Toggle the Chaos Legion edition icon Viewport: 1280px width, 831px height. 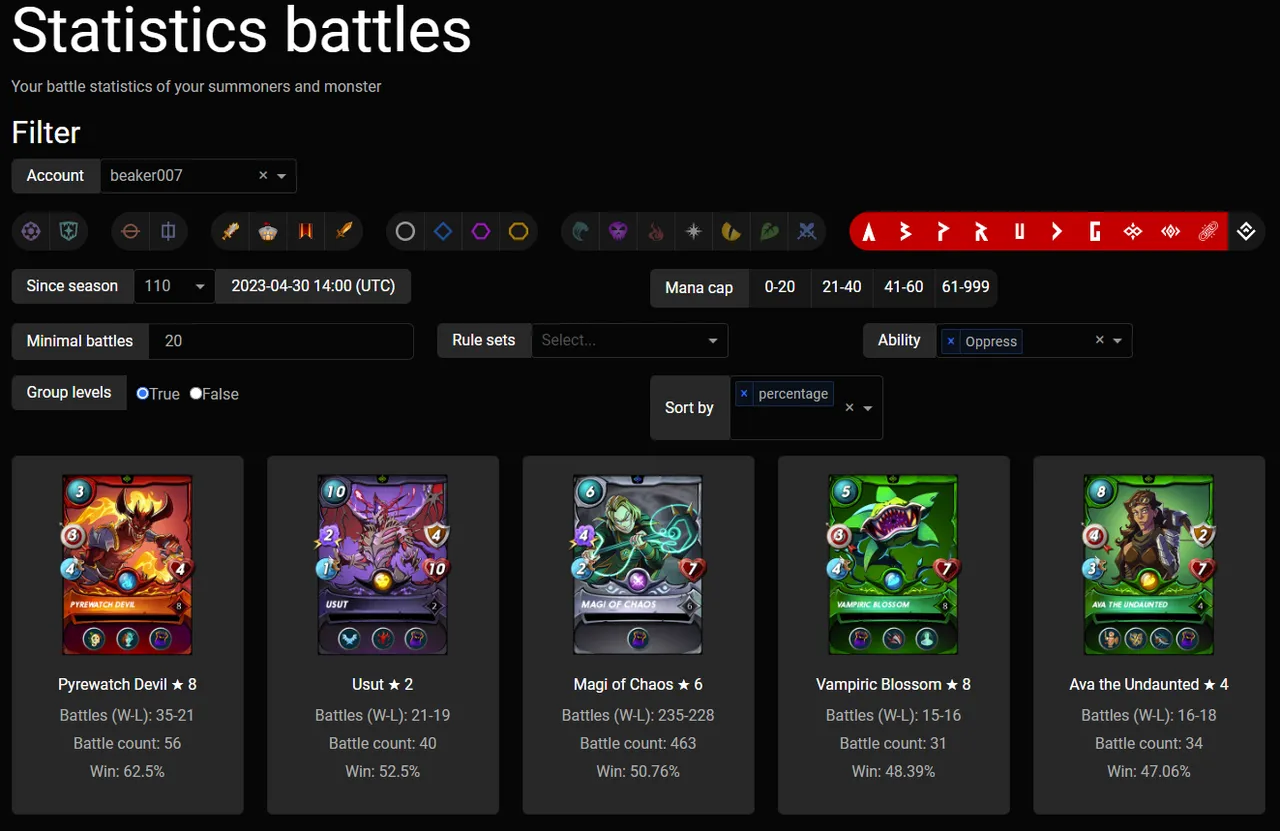[1133, 232]
